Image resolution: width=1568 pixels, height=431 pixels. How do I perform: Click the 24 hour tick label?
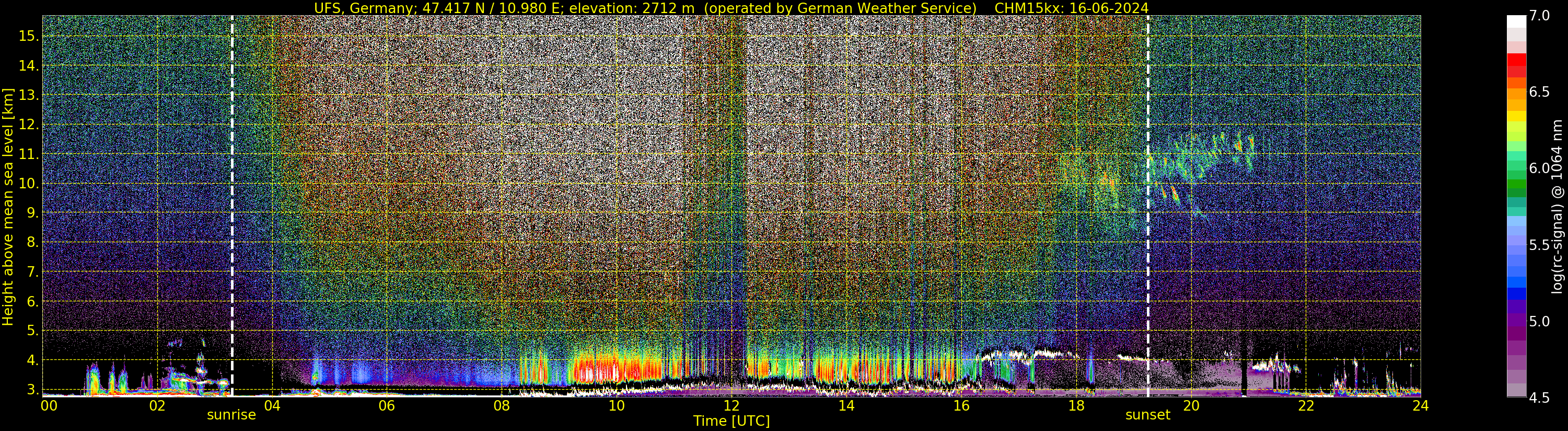[1420, 406]
